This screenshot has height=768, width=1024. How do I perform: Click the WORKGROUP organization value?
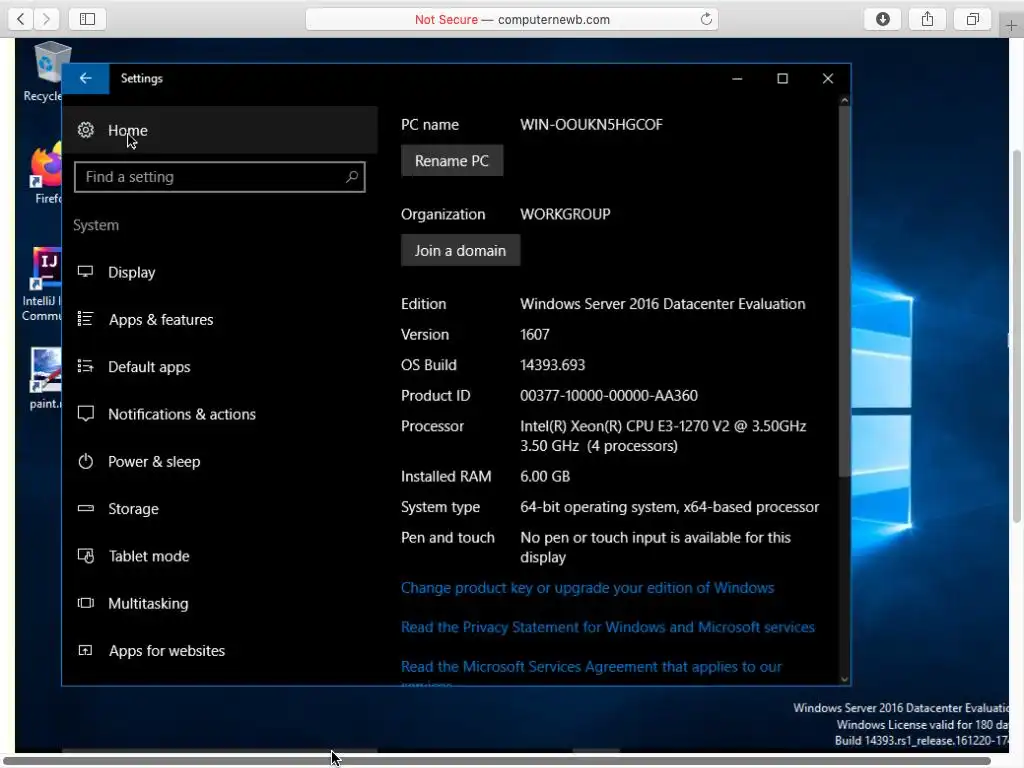565,214
